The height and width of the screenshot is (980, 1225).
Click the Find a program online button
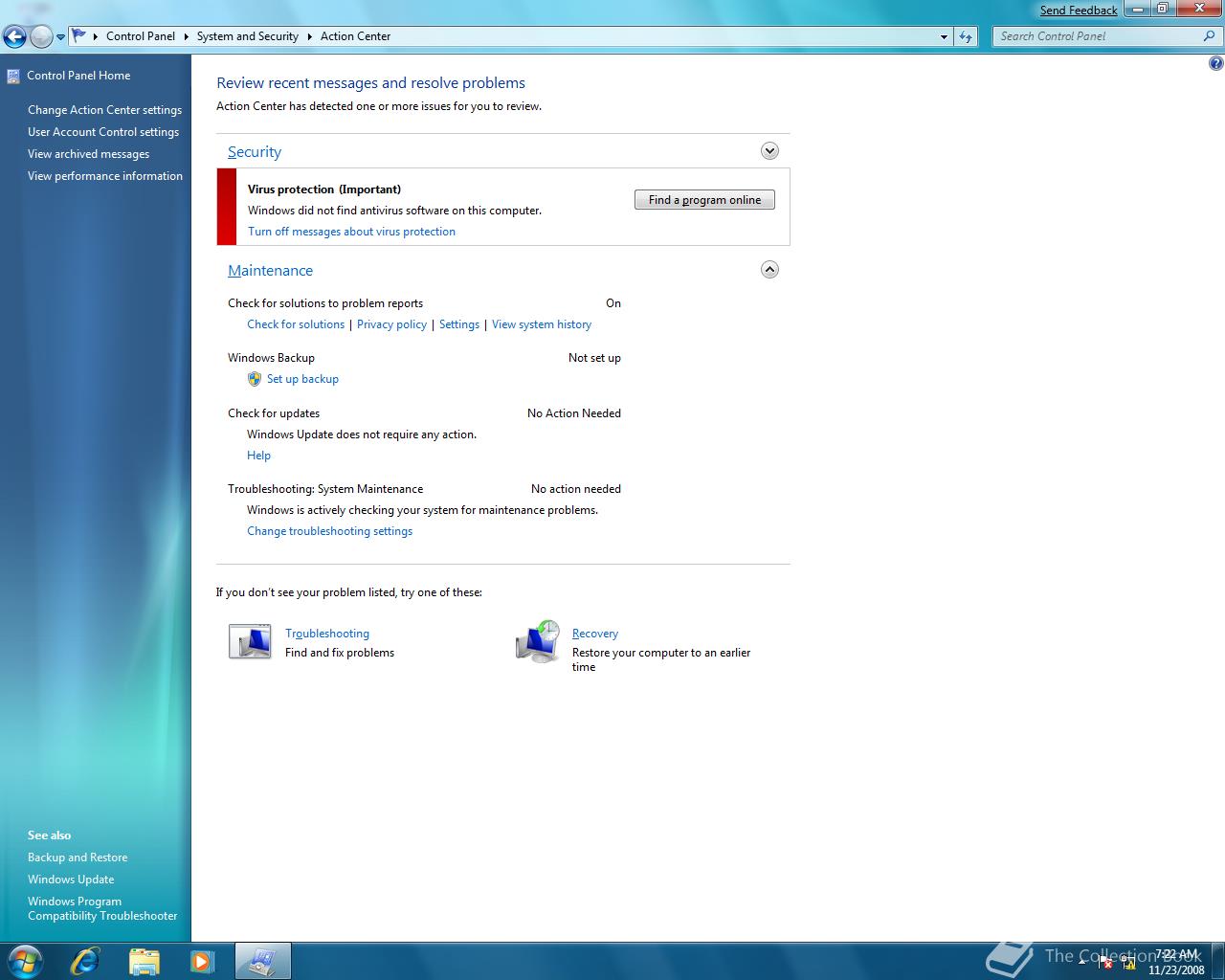(704, 200)
